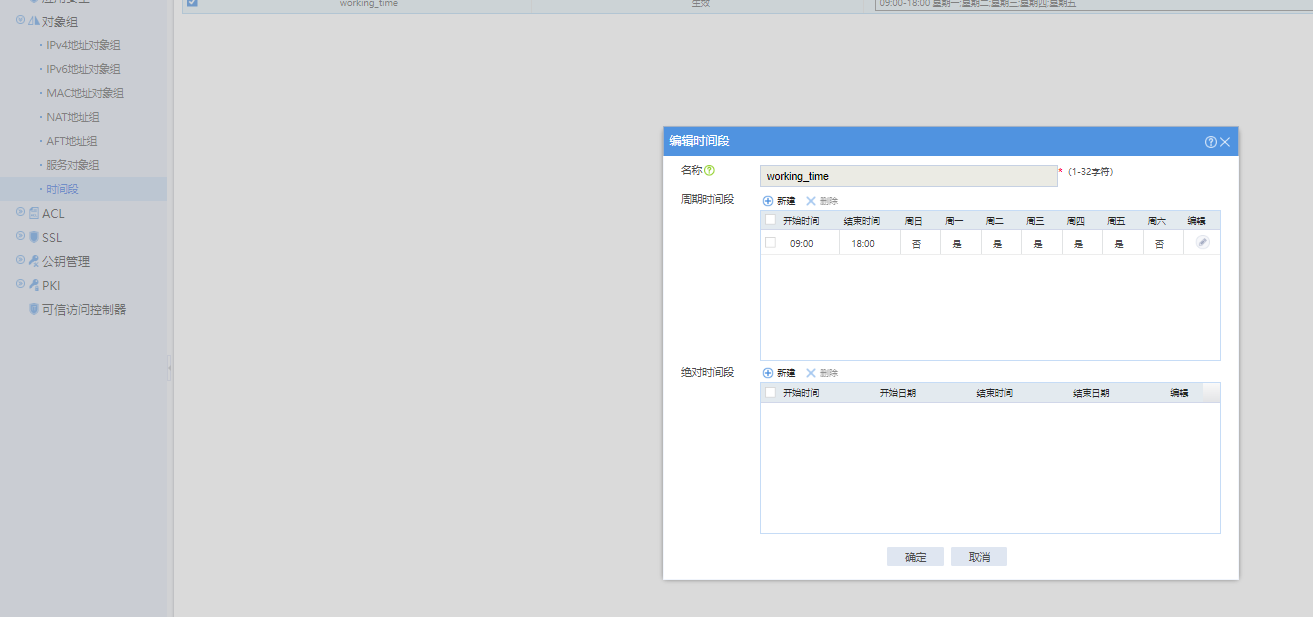Click the PKI label in sidebar
The height and width of the screenshot is (617, 1313).
(52, 285)
